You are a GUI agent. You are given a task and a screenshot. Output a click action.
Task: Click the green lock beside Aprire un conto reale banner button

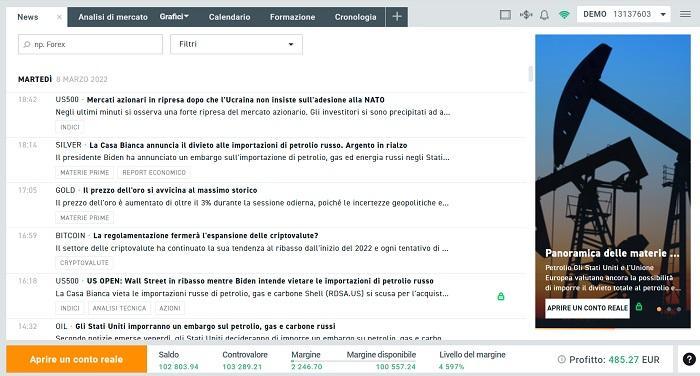tap(639, 307)
